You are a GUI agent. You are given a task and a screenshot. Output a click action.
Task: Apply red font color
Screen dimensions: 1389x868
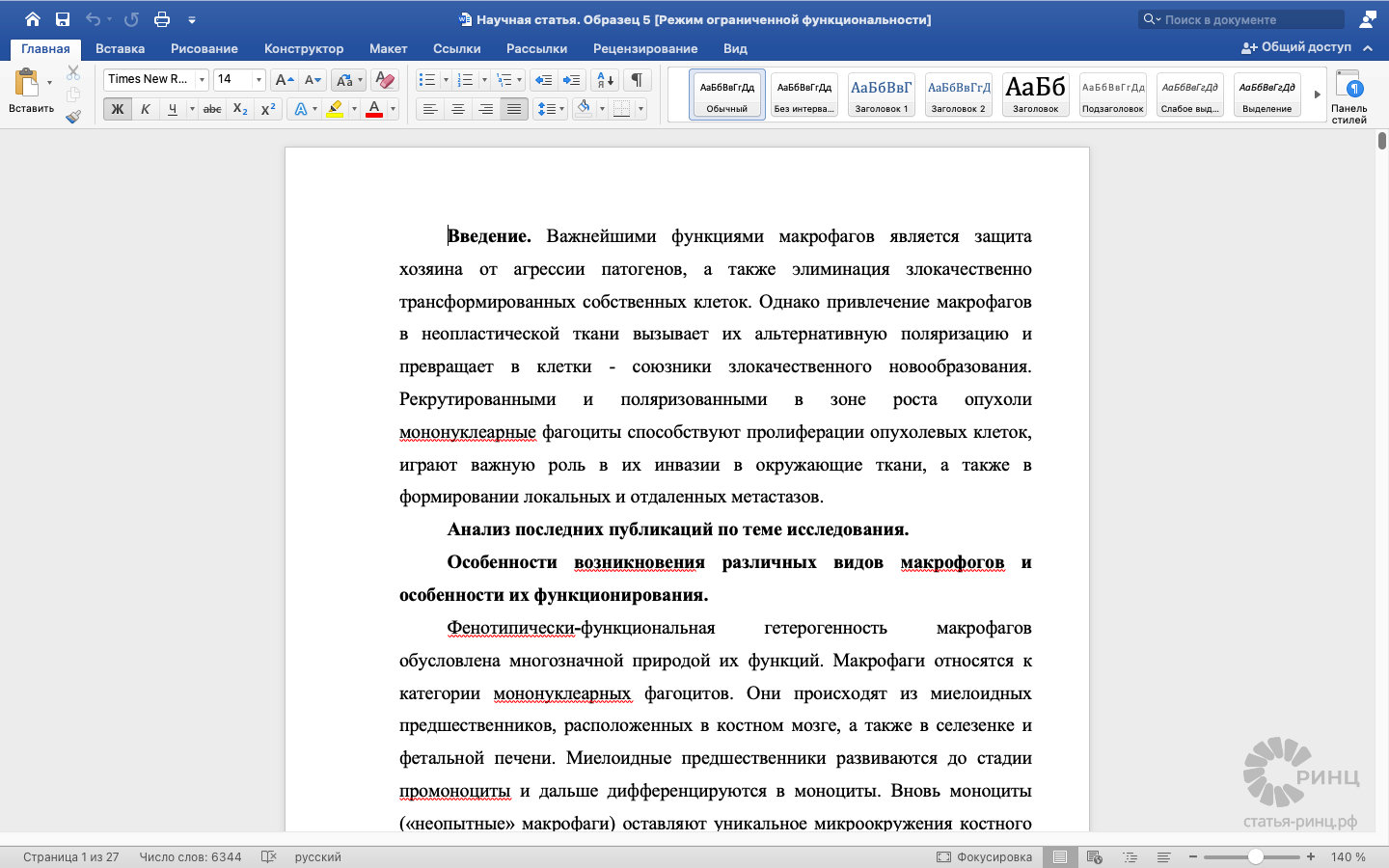pos(375,109)
